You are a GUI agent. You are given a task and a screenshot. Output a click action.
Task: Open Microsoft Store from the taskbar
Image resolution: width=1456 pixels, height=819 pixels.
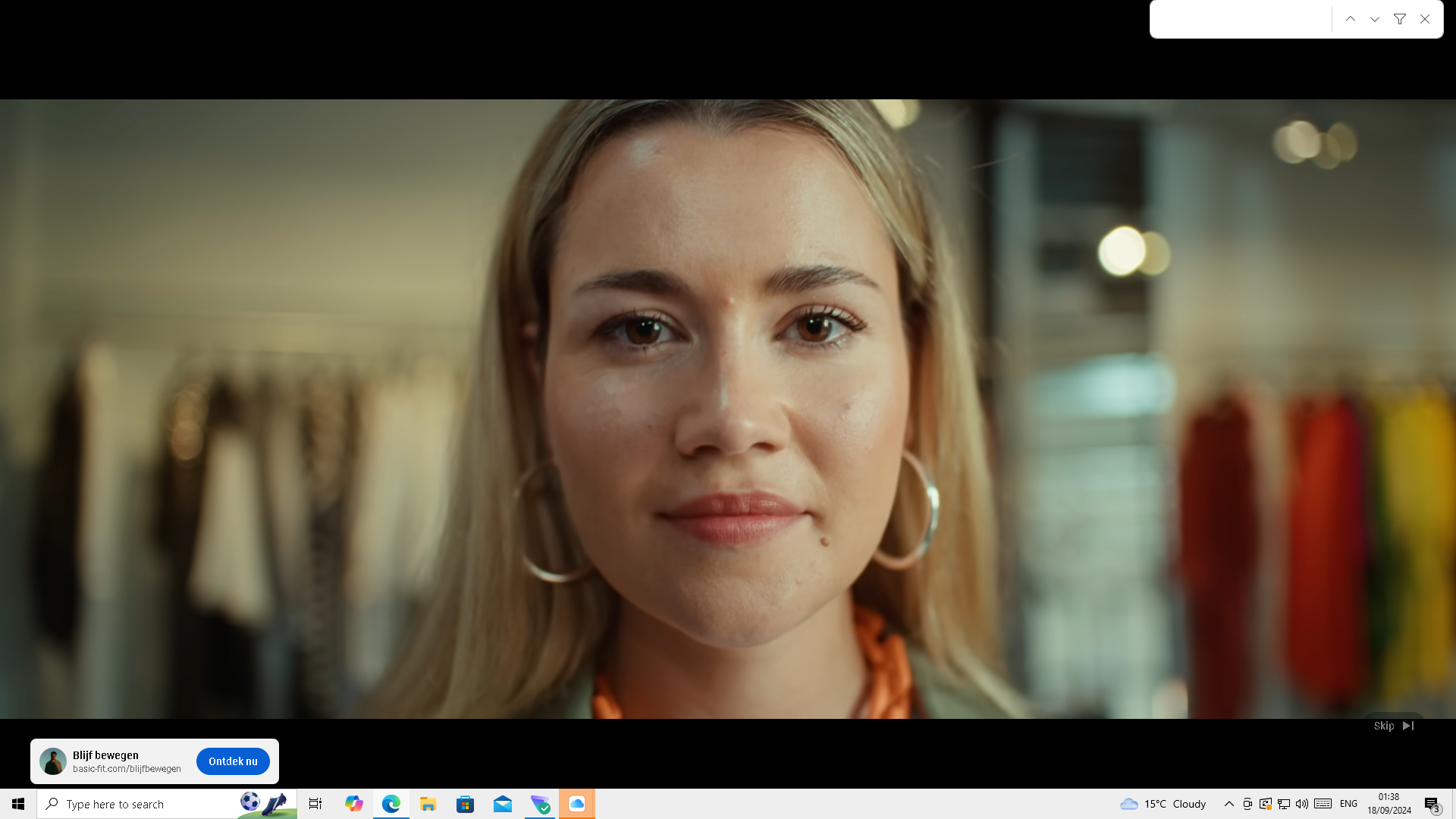click(466, 804)
